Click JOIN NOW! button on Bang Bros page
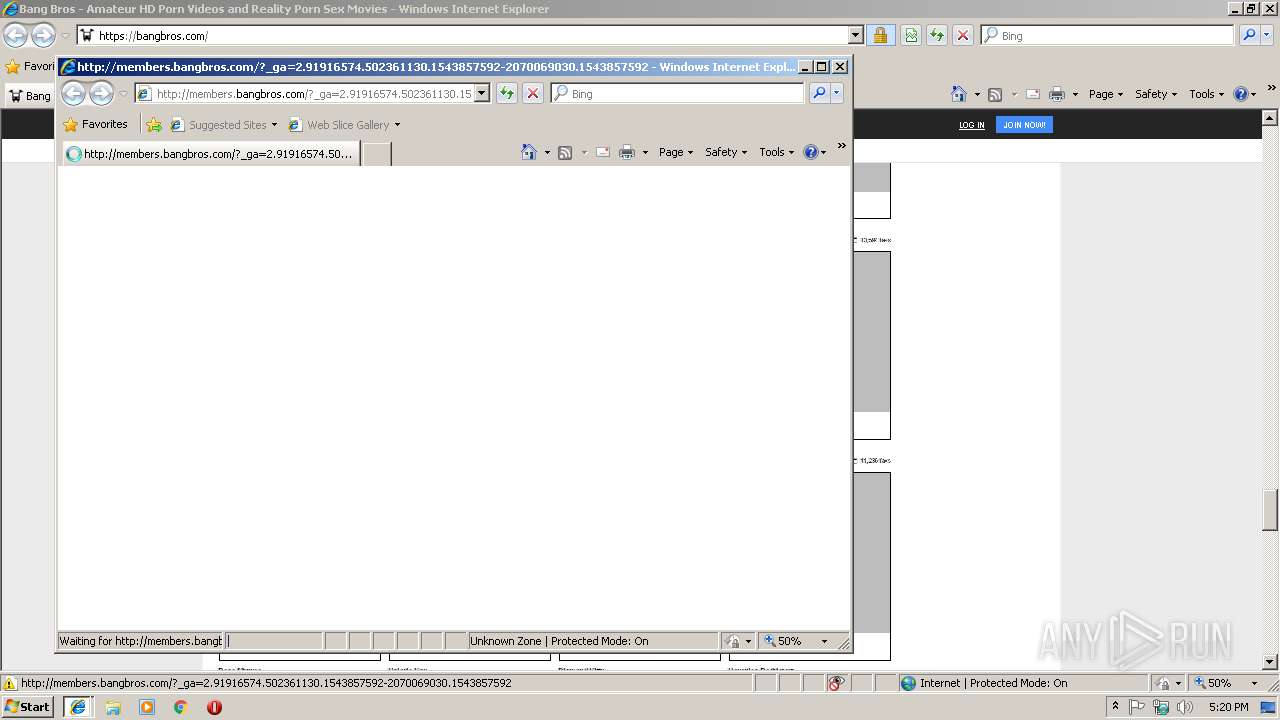The image size is (1280, 720). pyautogui.click(x=1024, y=125)
